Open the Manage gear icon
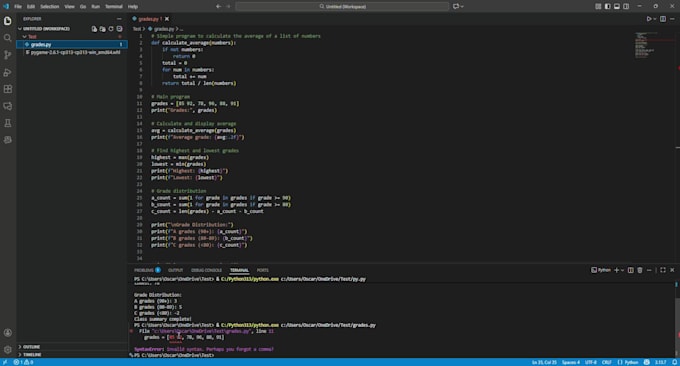This screenshot has width=680, height=366. [x=8, y=350]
